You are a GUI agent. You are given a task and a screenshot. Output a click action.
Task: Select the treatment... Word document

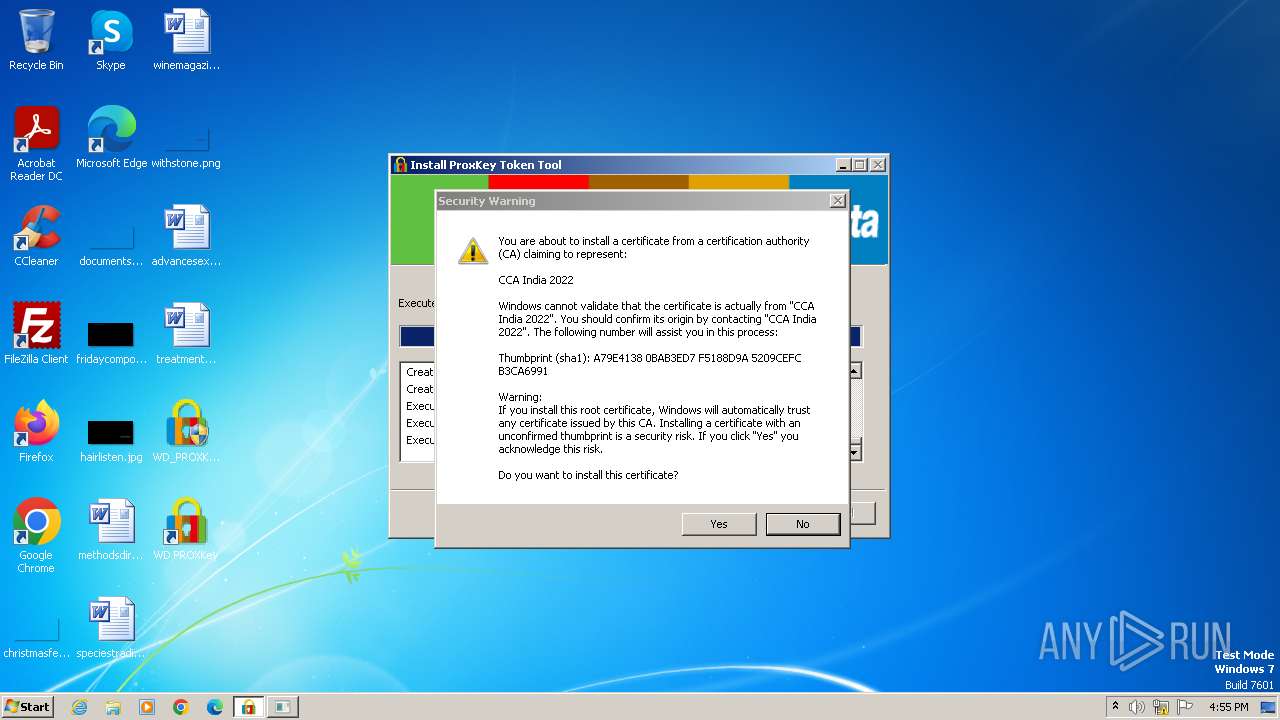[186, 333]
